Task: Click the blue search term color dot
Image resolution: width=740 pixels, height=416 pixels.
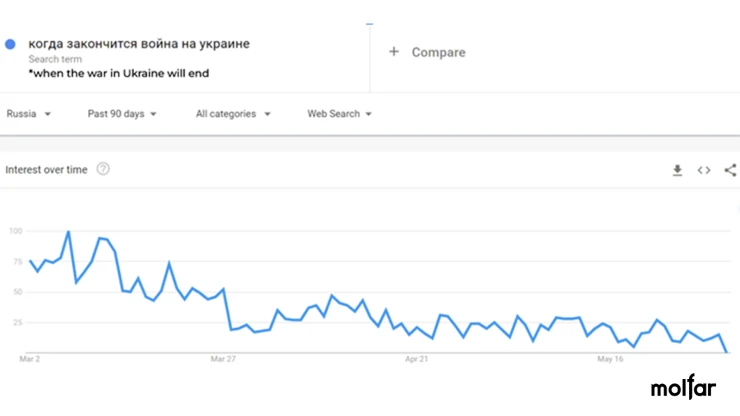Action: 10,44
